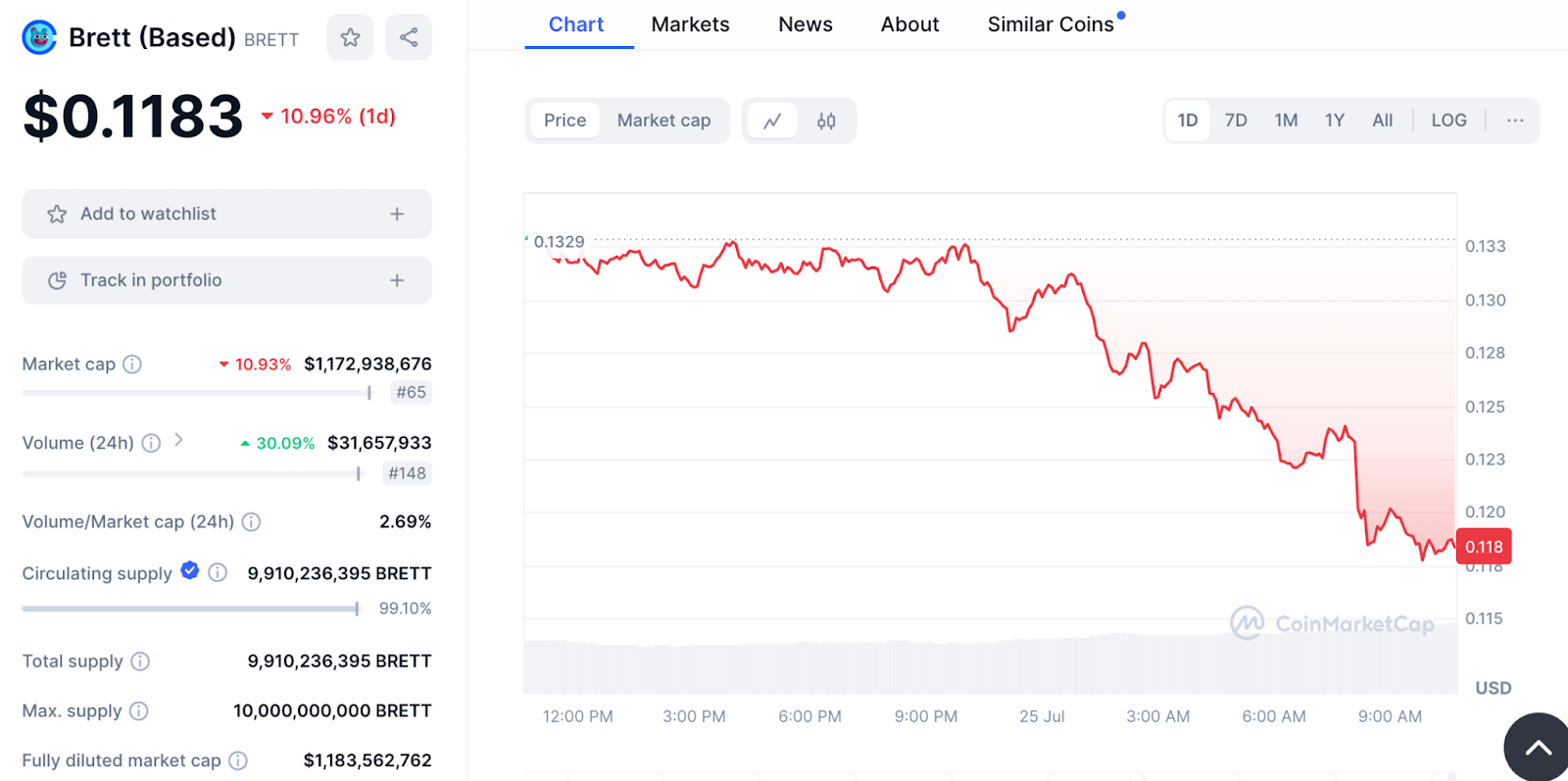Toggle chart to Price view

(x=564, y=121)
